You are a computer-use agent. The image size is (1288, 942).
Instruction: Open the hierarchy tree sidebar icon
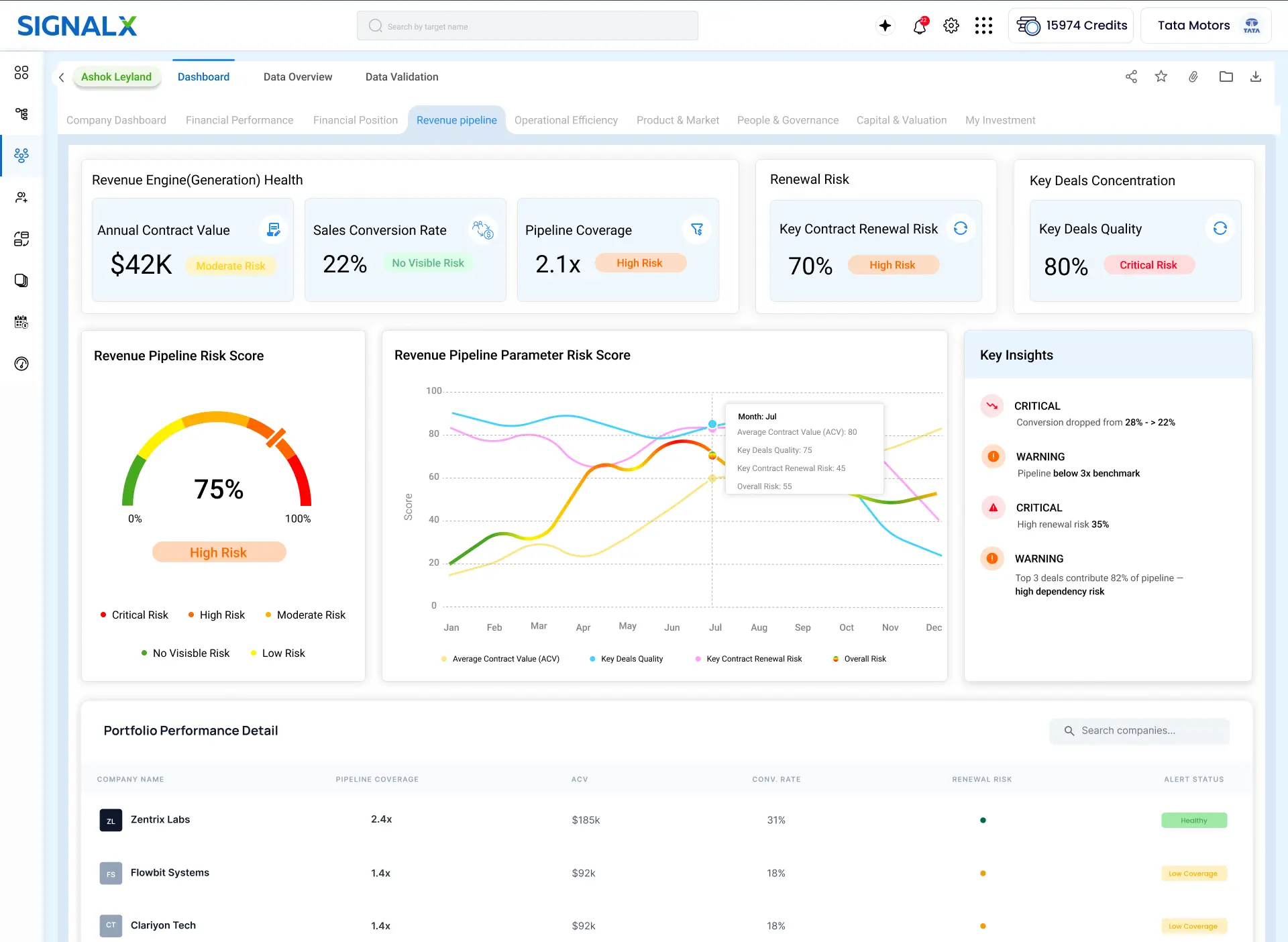click(21, 113)
